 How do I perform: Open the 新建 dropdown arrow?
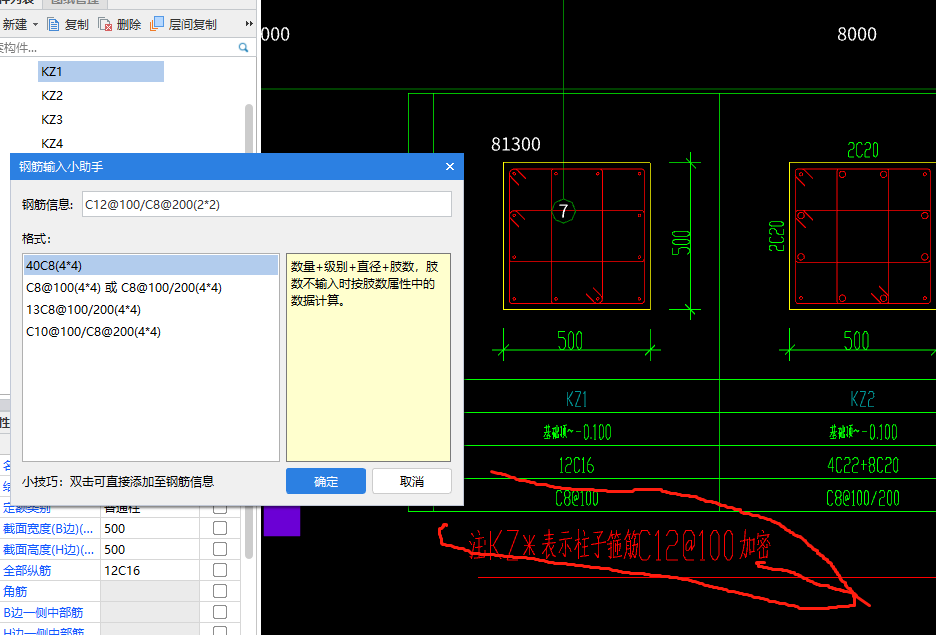[35, 24]
